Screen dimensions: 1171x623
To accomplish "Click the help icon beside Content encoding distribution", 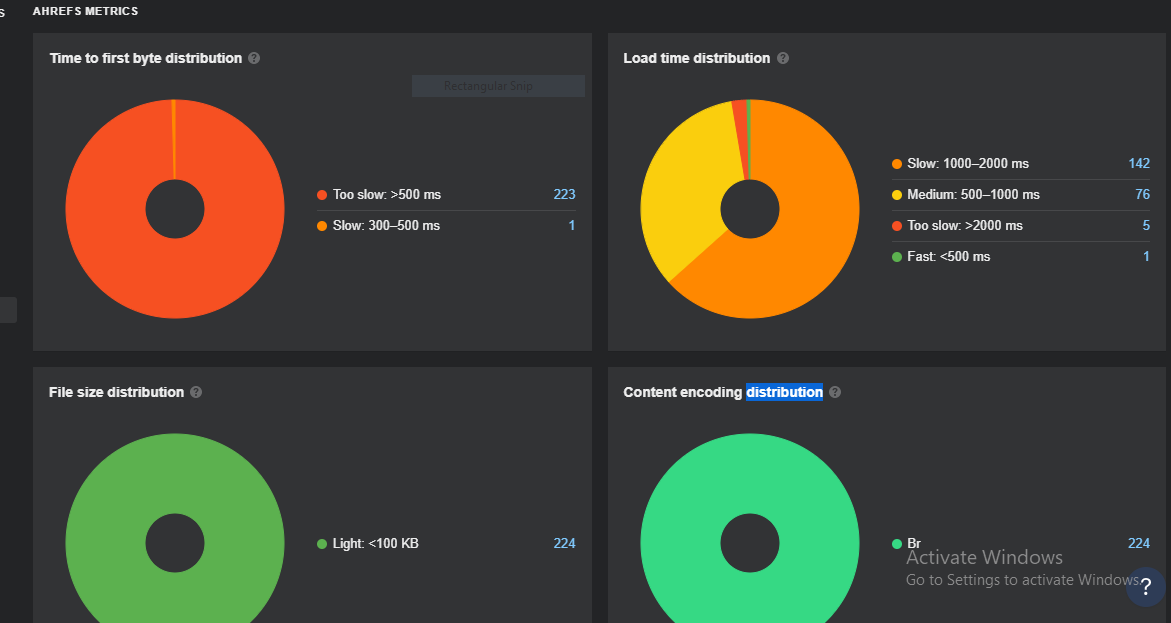I will point(835,392).
